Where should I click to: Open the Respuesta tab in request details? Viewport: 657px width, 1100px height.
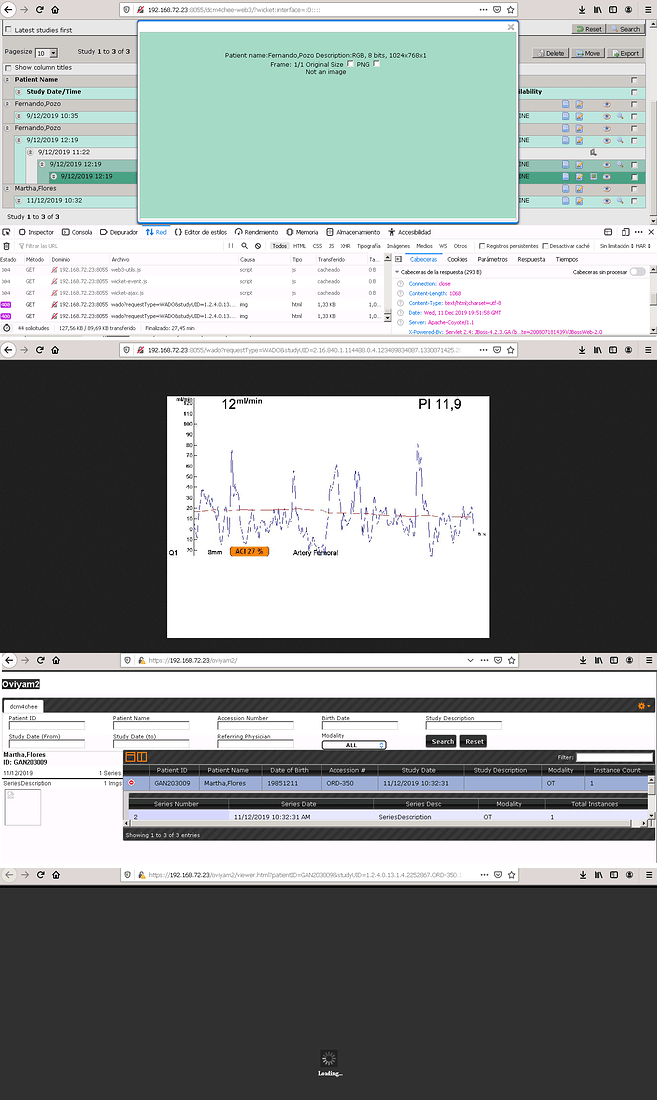pyautogui.click(x=531, y=260)
